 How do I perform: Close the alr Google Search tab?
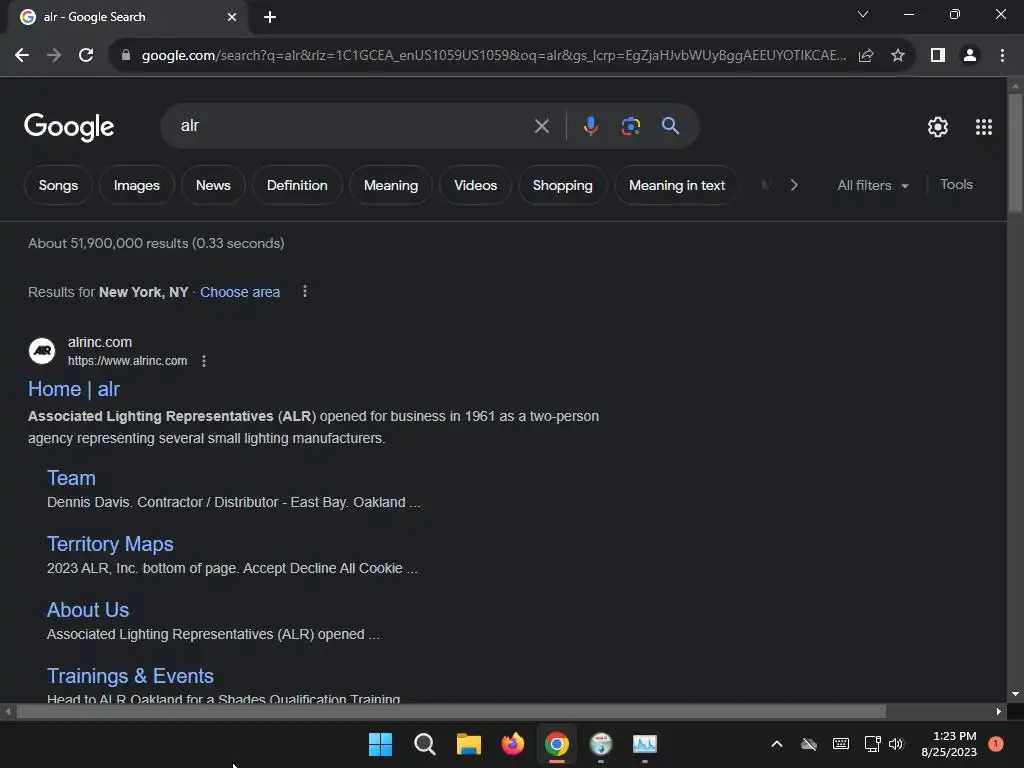click(x=232, y=17)
